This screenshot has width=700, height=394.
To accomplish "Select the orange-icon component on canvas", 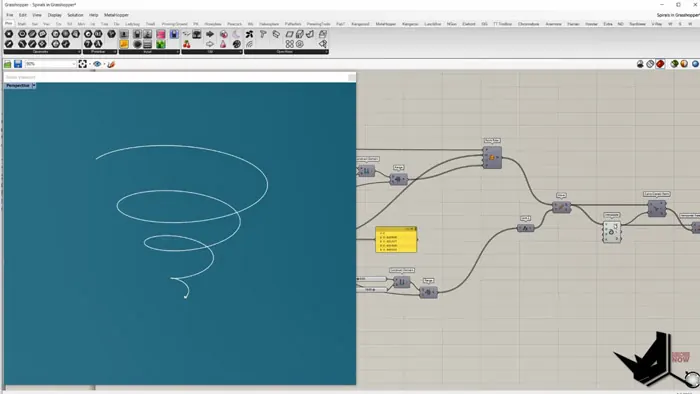I will click(x=492, y=158).
